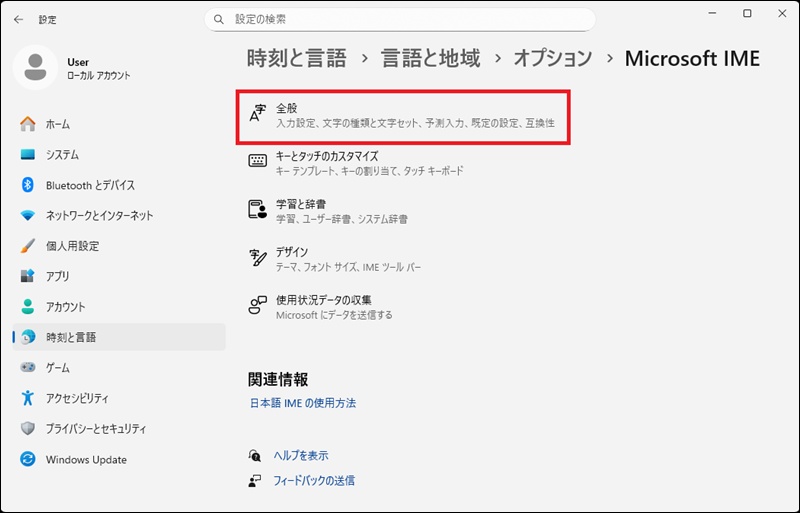
Task: Open the システム settings category
Action: [x=62, y=155]
